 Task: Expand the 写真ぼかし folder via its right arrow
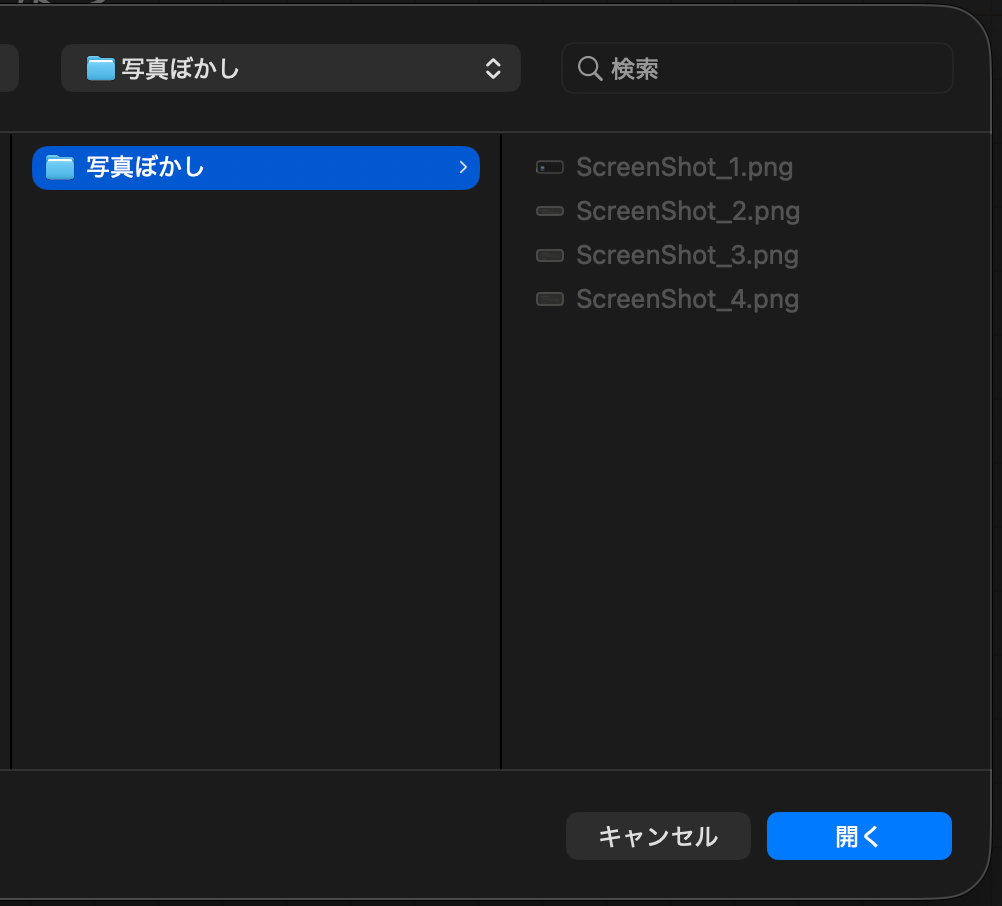[462, 167]
